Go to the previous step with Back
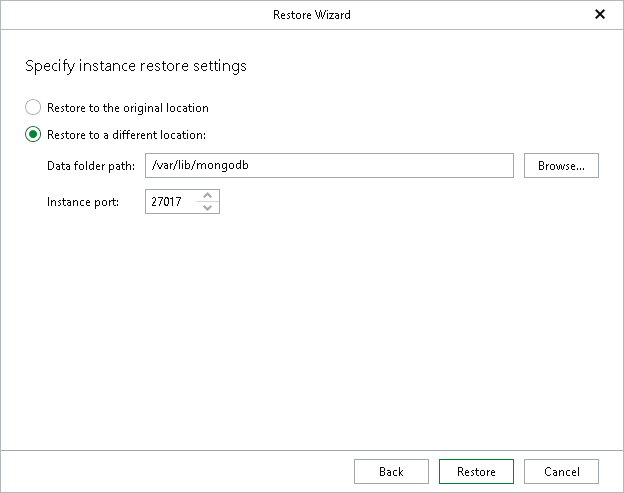This screenshot has width=624, height=493. pos(391,472)
